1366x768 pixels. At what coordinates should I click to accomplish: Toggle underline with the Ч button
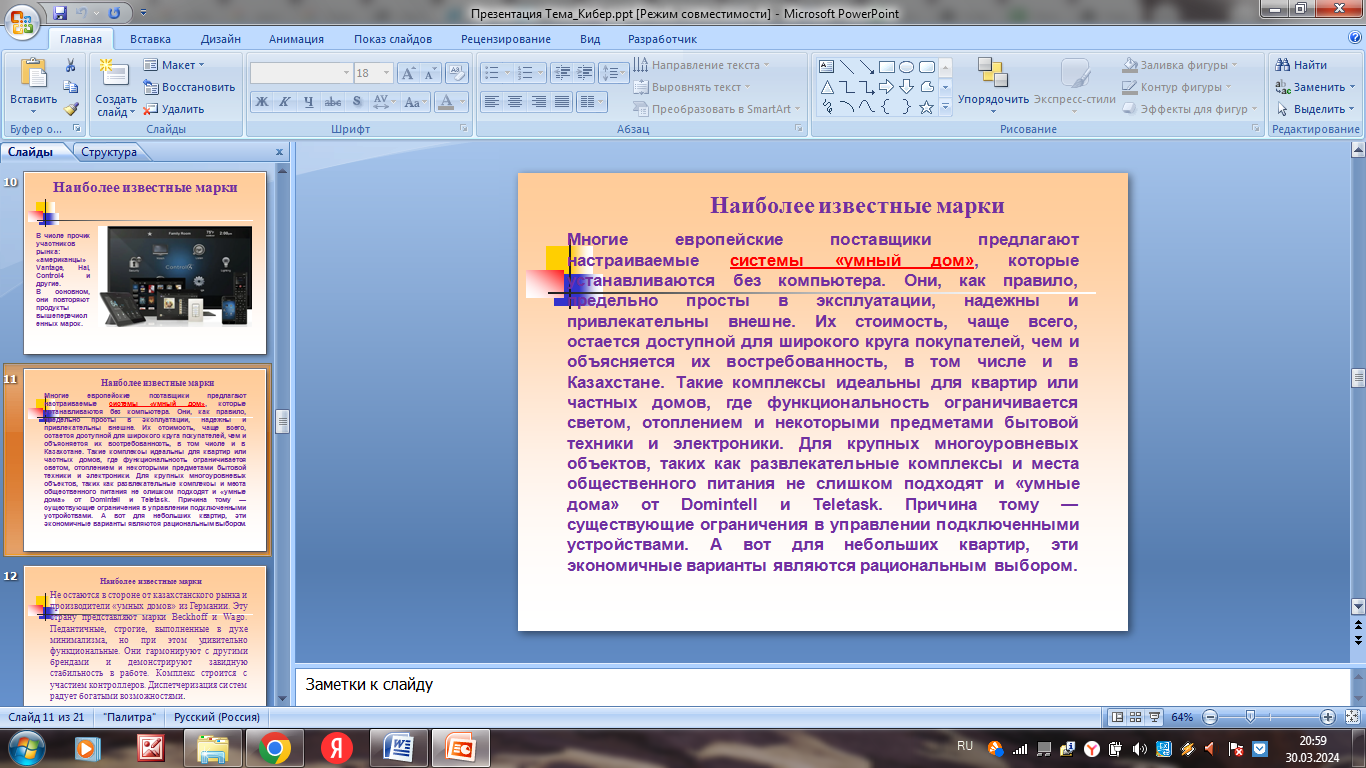click(x=309, y=102)
